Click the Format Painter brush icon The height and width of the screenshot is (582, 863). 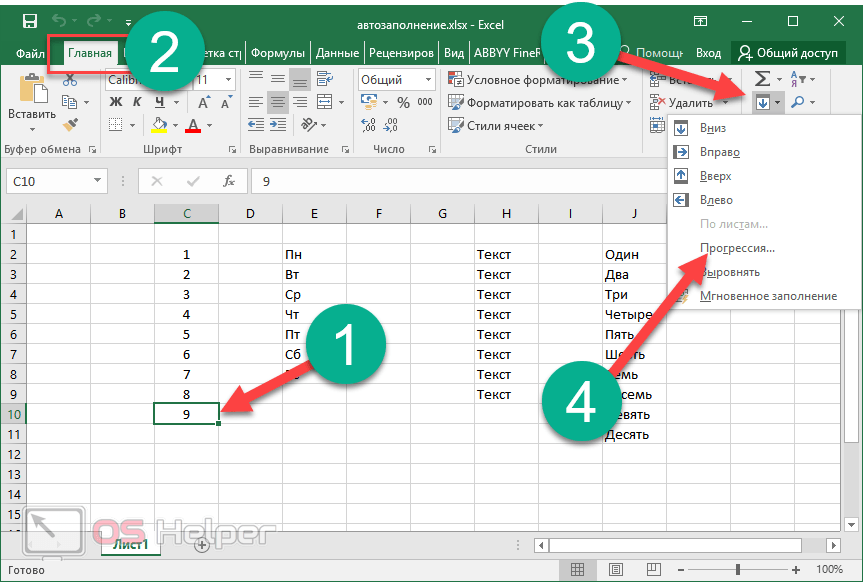pyautogui.click(x=69, y=125)
